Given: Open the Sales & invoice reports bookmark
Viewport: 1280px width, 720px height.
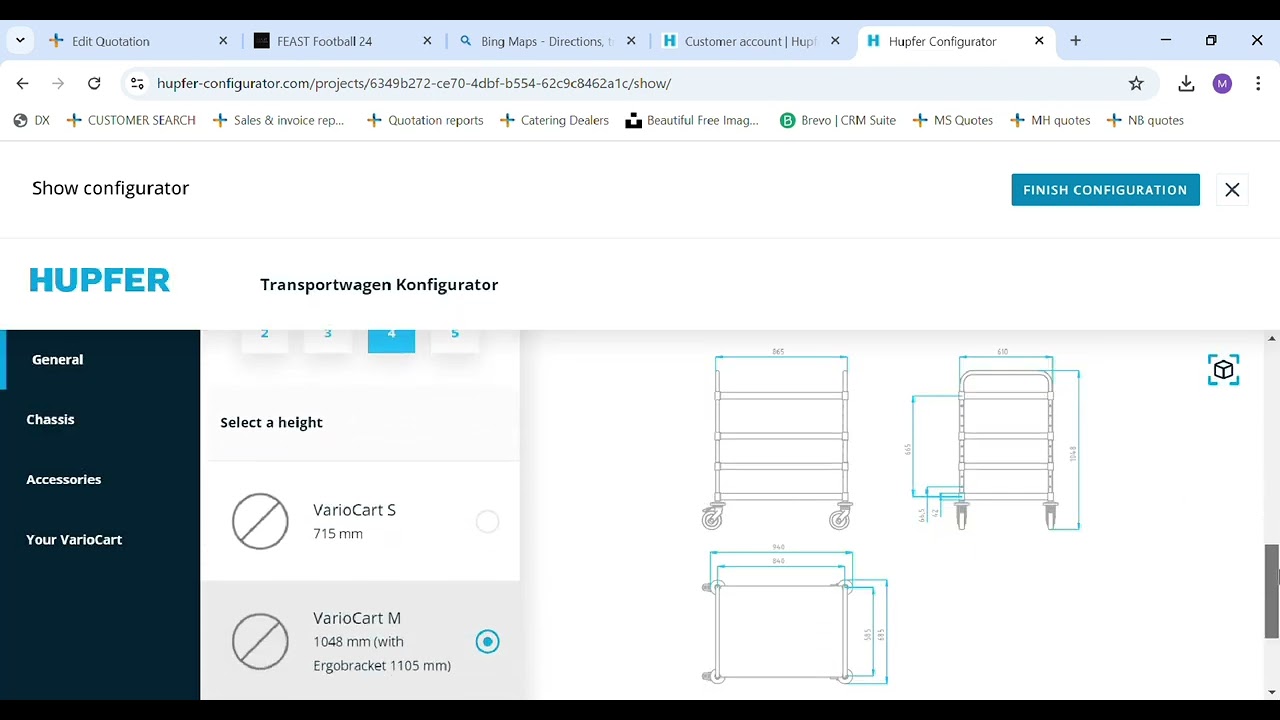Looking at the screenshot, I should point(279,120).
